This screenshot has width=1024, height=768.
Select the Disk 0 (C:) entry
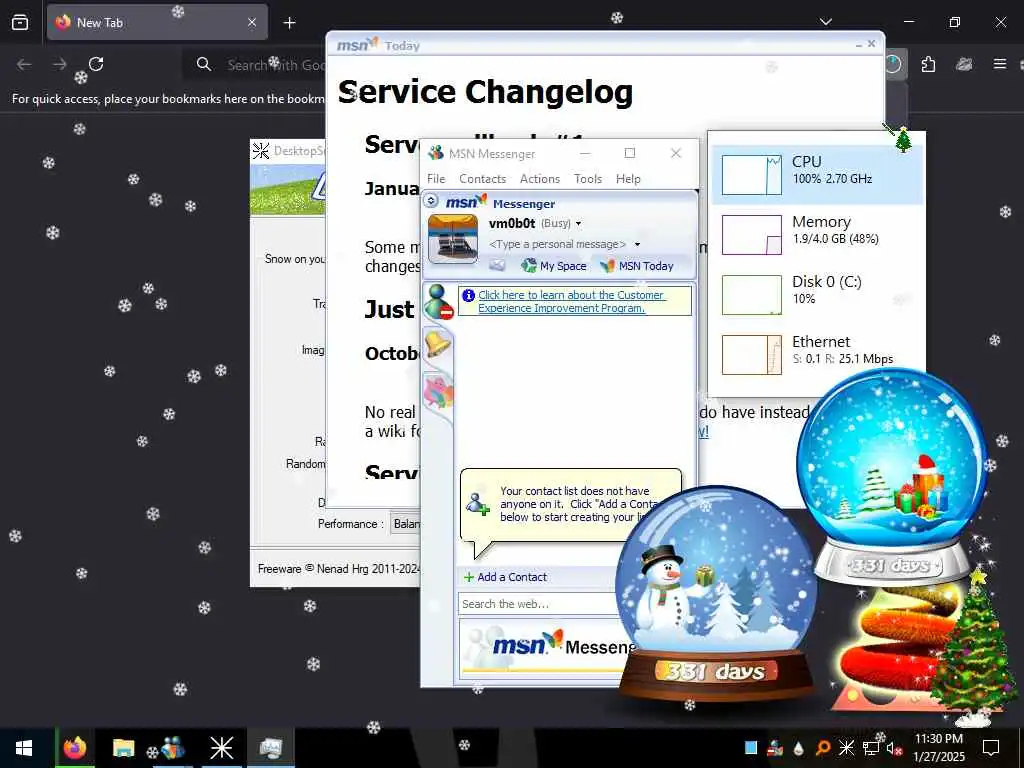pyautogui.click(x=816, y=295)
